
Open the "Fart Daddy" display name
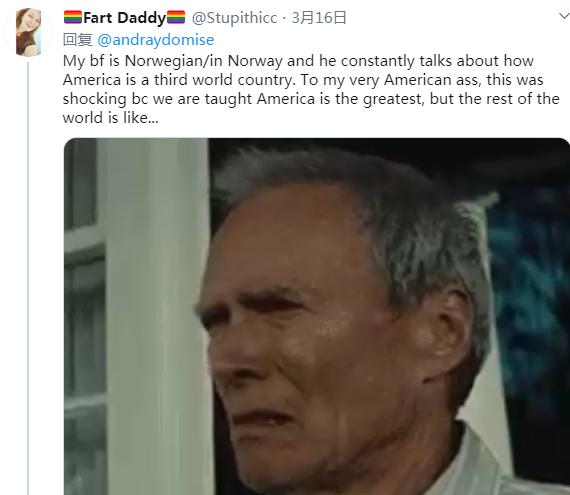coord(124,18)
